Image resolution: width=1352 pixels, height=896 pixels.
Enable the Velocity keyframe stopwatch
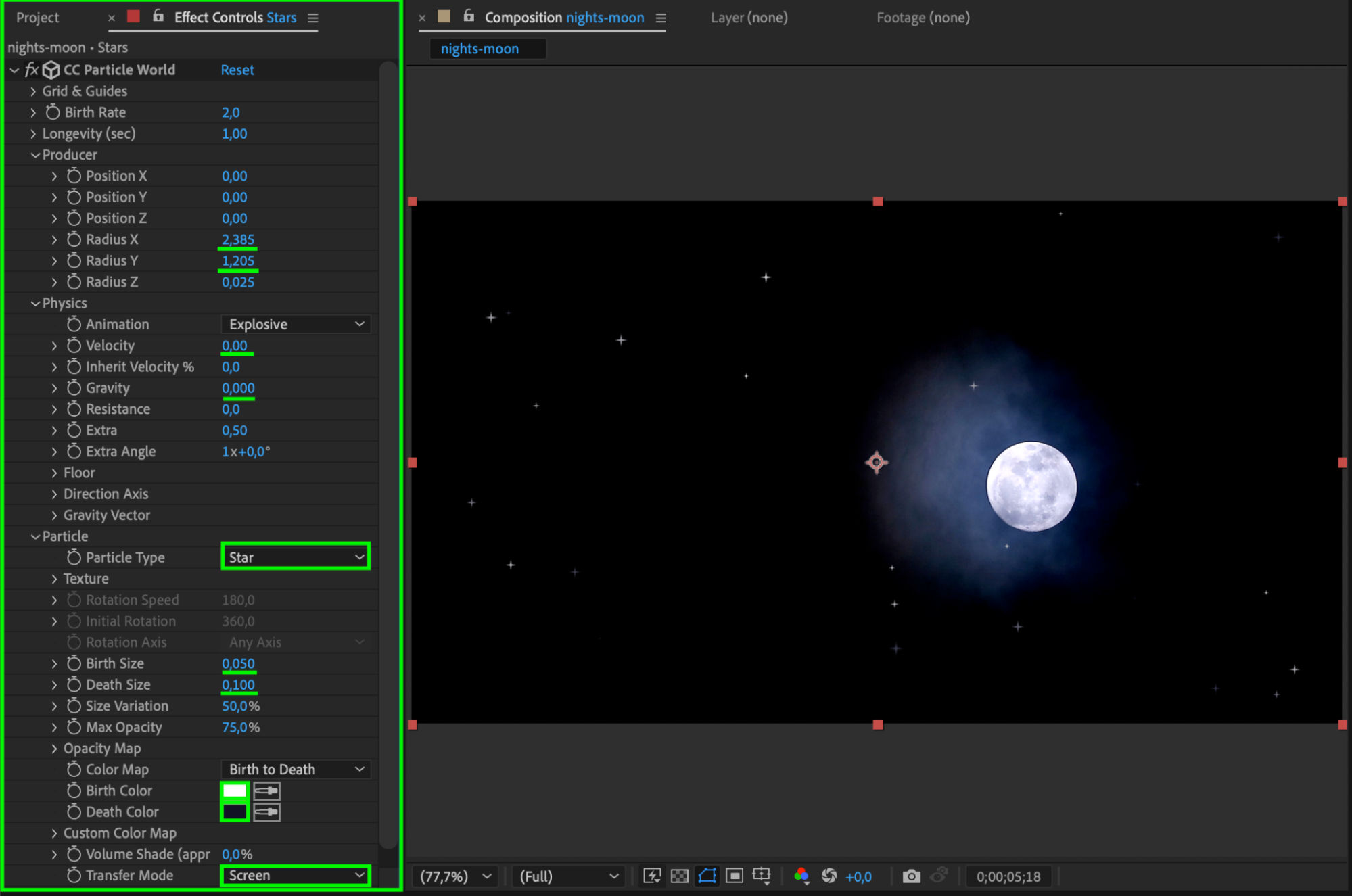74,346
